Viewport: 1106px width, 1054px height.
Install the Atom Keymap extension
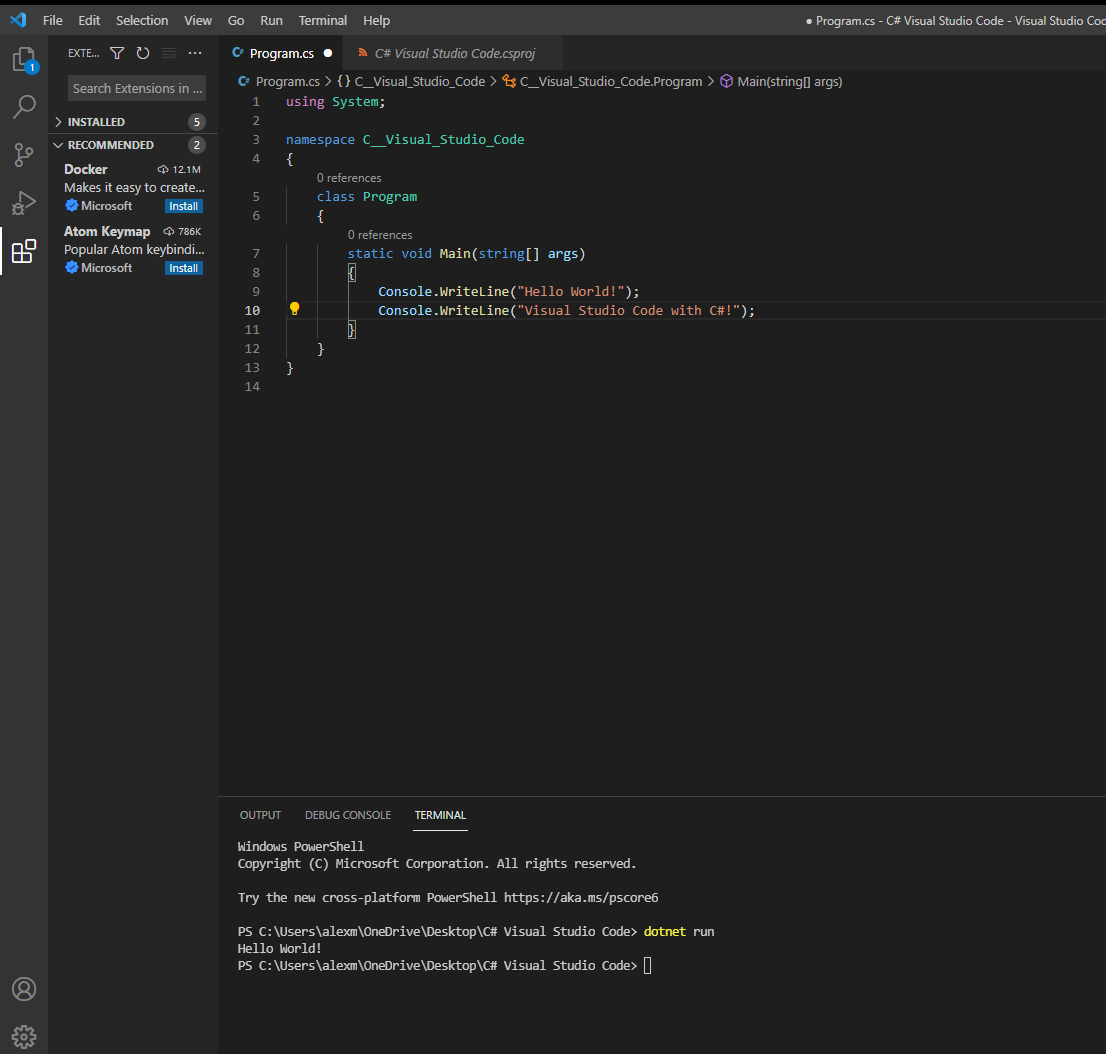click(183, 268)
